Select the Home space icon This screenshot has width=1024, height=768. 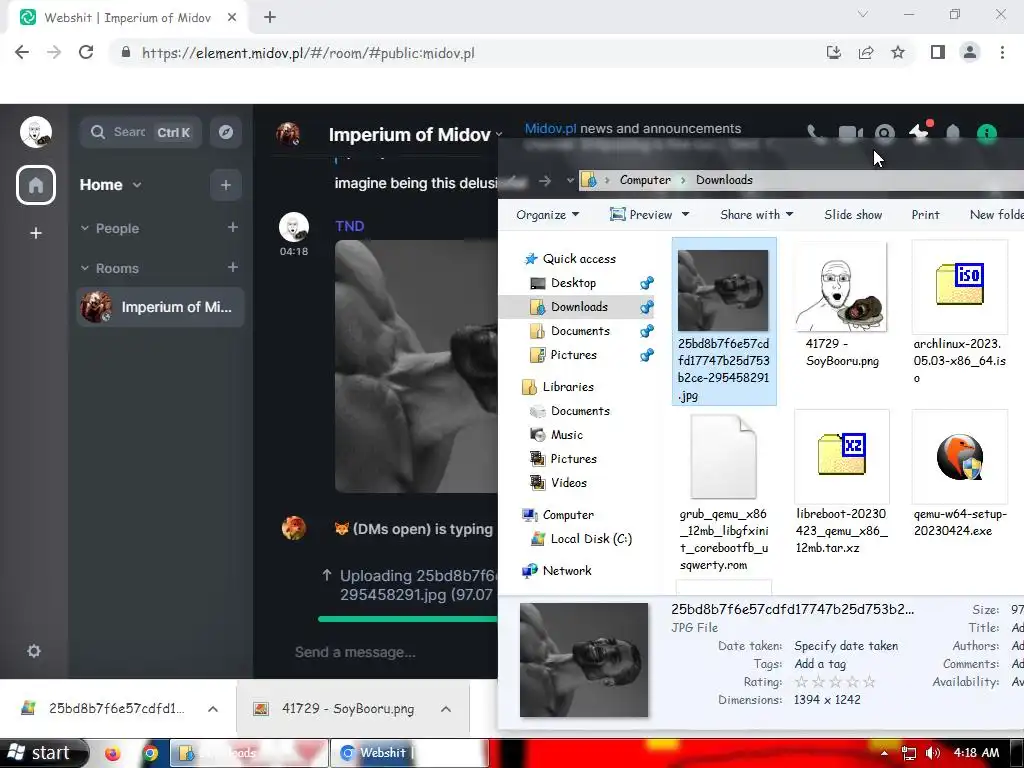(x=36, y=185)
